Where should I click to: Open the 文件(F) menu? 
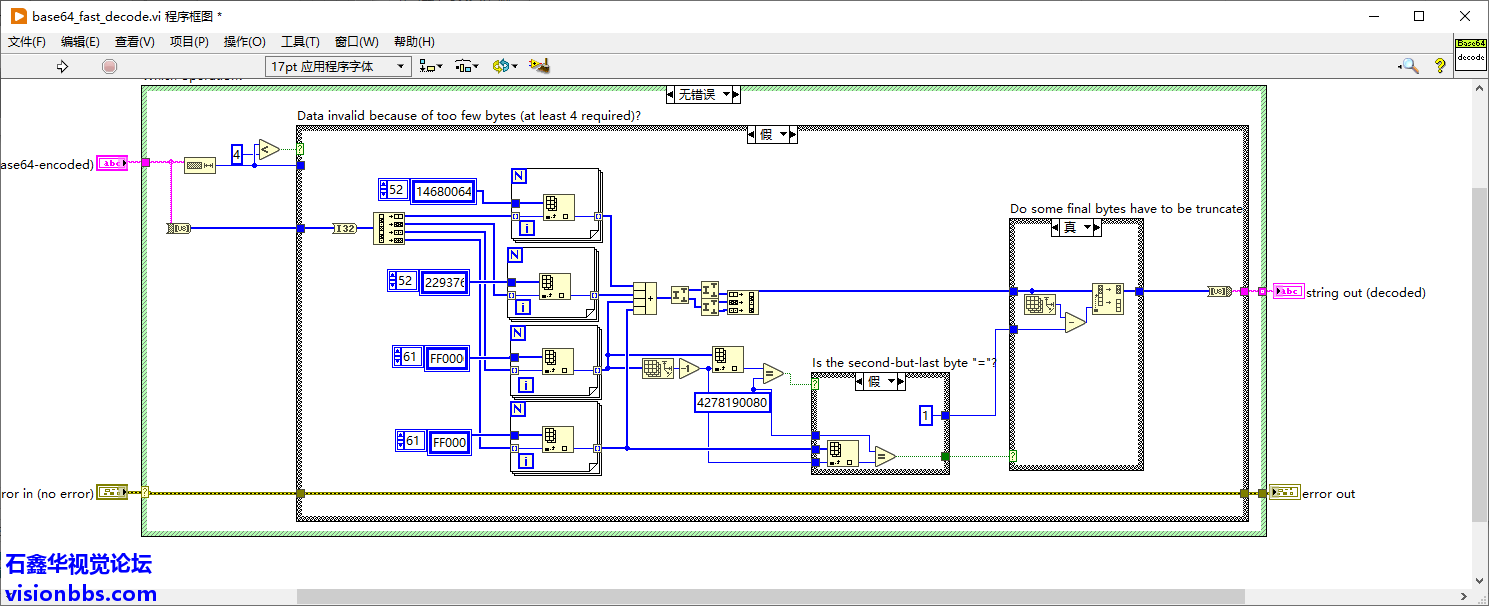coord(27,42)
